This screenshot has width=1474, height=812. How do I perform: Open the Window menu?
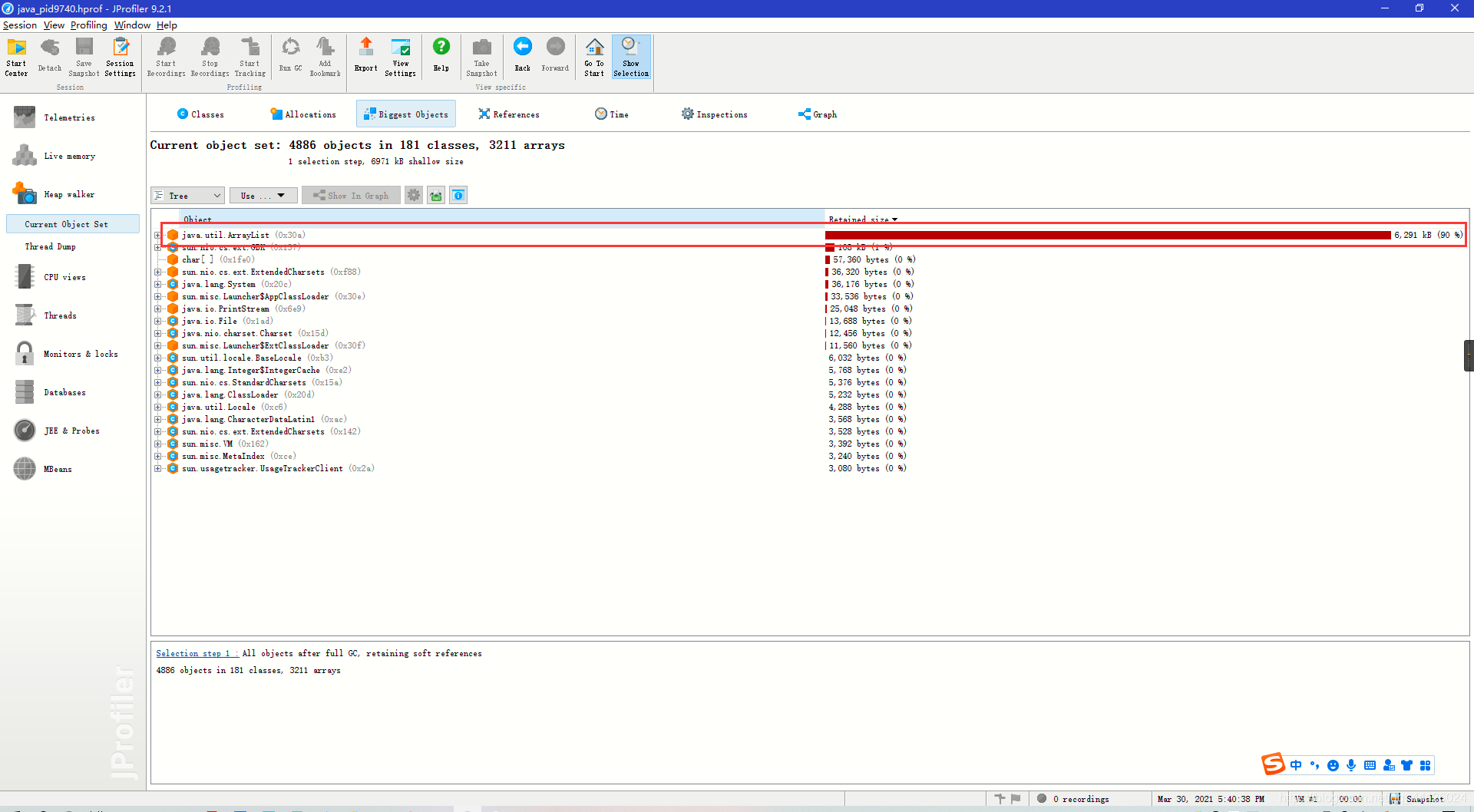tap(132, 25)
